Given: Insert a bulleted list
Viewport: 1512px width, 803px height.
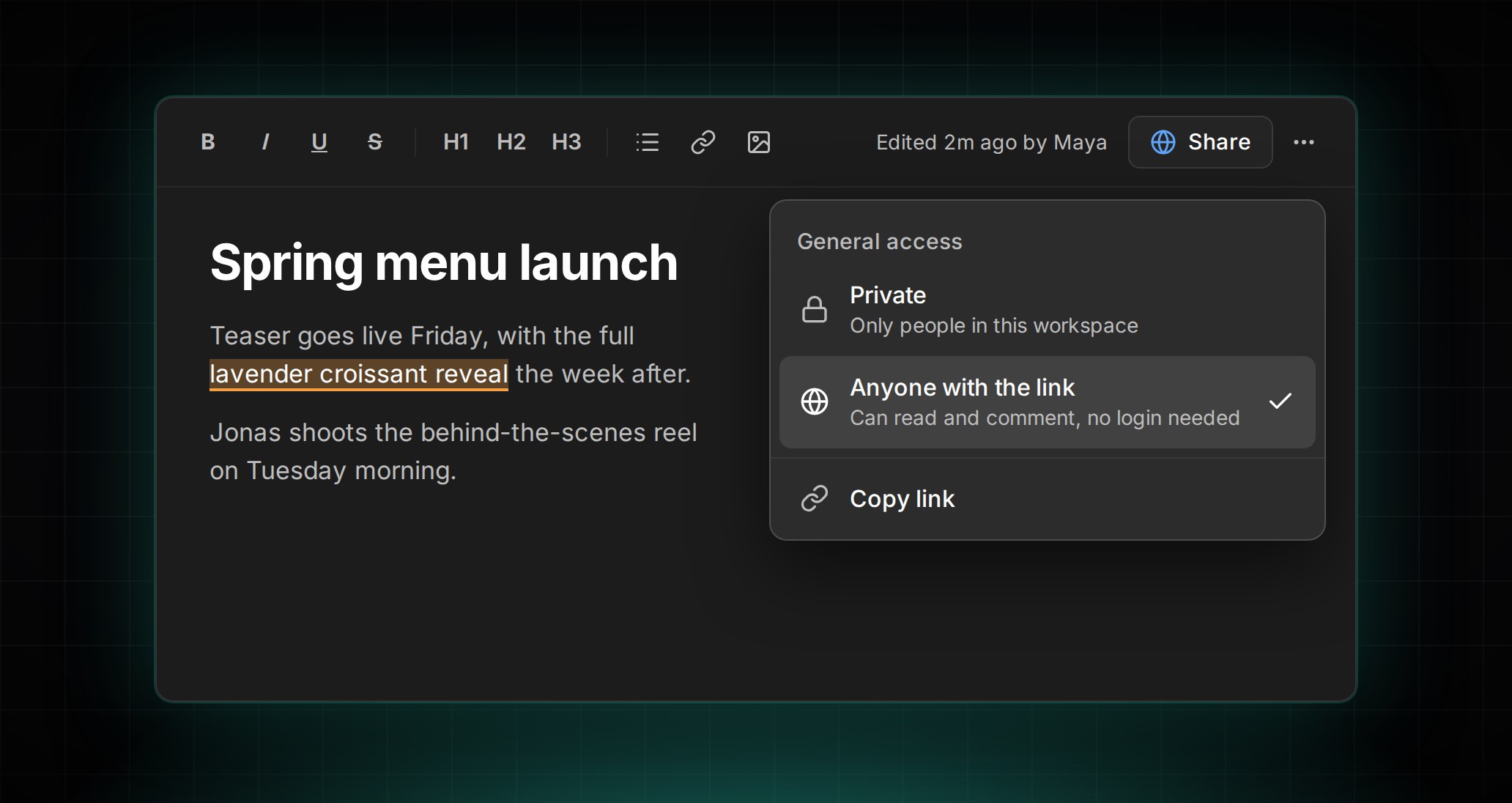Looking at the screenshot, I should click(x=648, y=142).
